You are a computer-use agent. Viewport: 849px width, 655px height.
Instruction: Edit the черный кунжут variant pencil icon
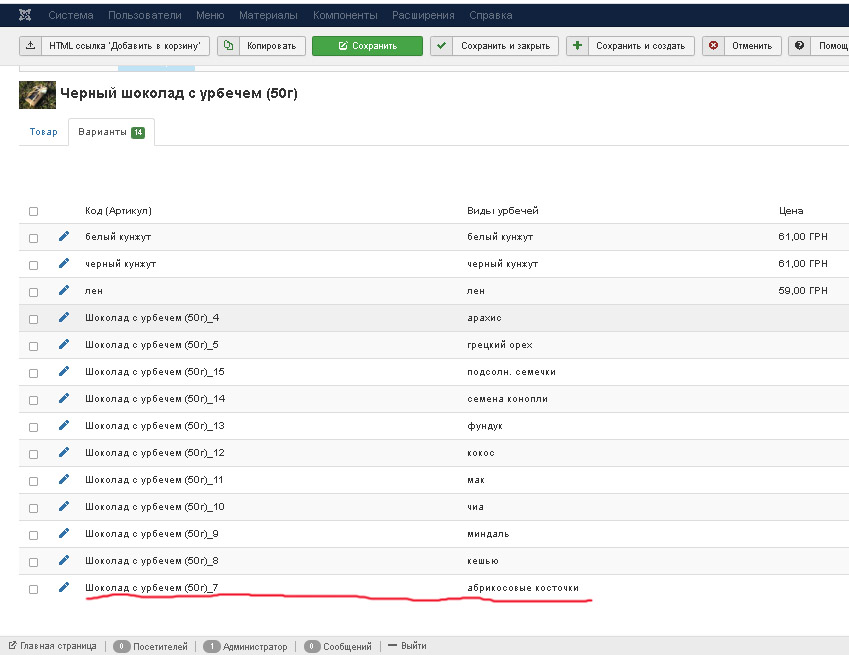click(x=64, y=263)
